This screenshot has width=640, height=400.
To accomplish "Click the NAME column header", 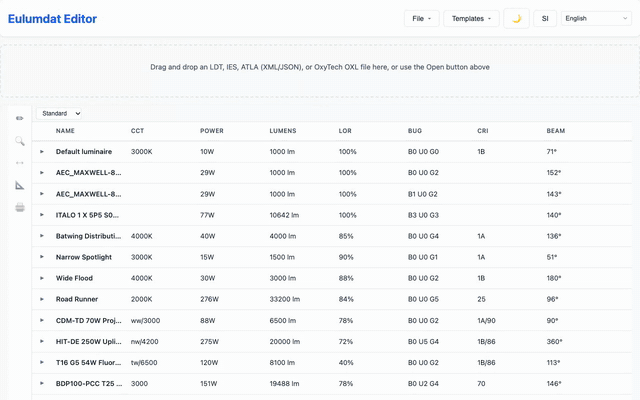I will click(x=65, y=131).
